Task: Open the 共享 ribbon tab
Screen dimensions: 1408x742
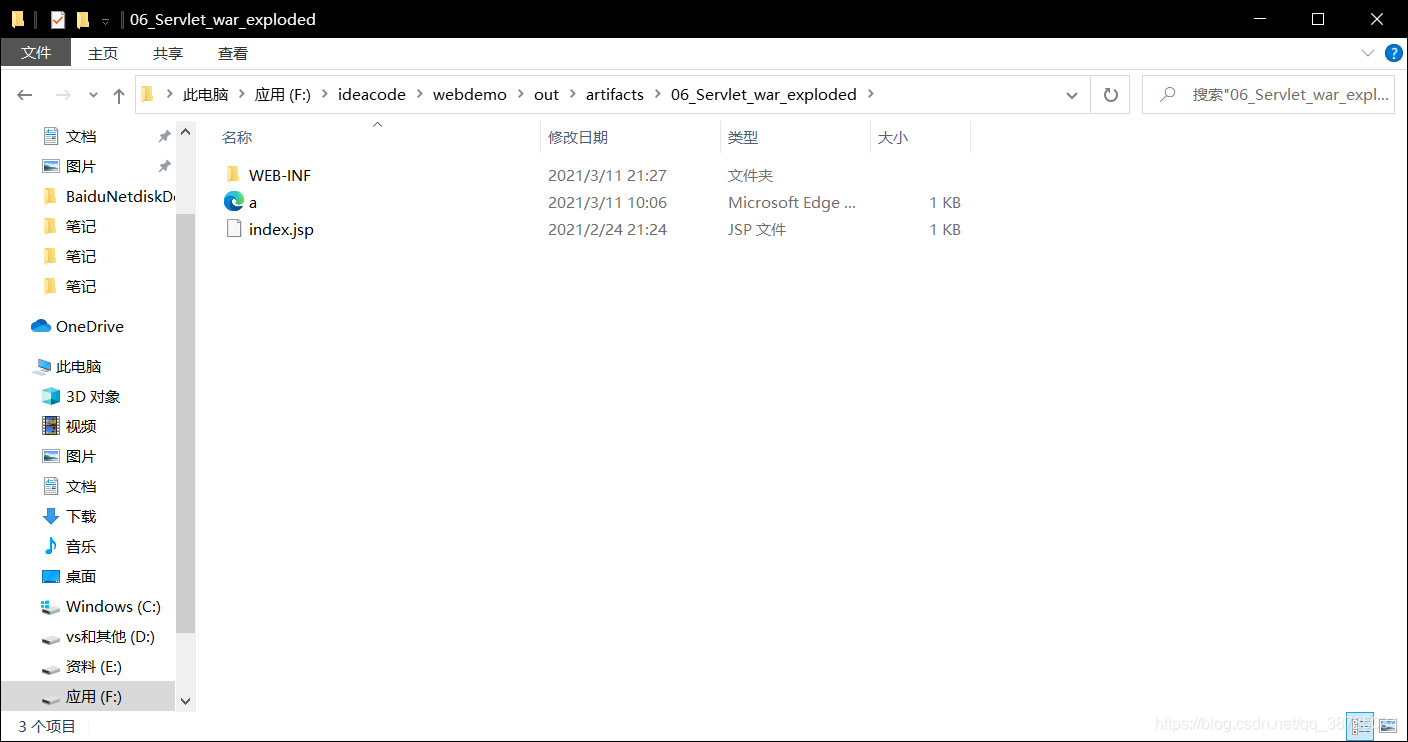Action: 168,53
